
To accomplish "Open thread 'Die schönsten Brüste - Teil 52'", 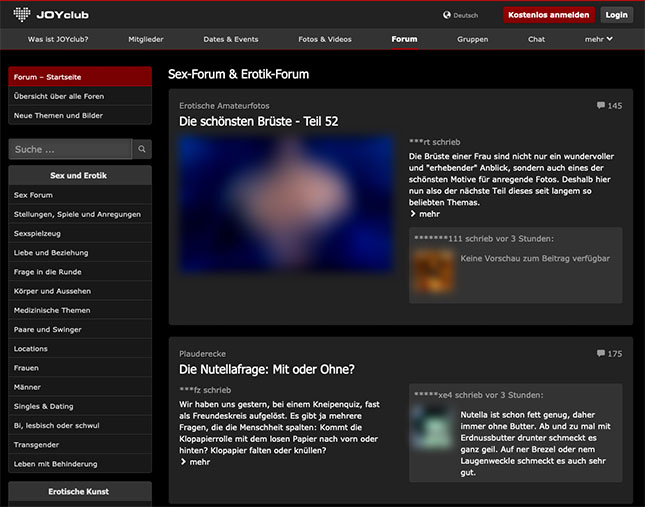I will [x=258, y=121].
